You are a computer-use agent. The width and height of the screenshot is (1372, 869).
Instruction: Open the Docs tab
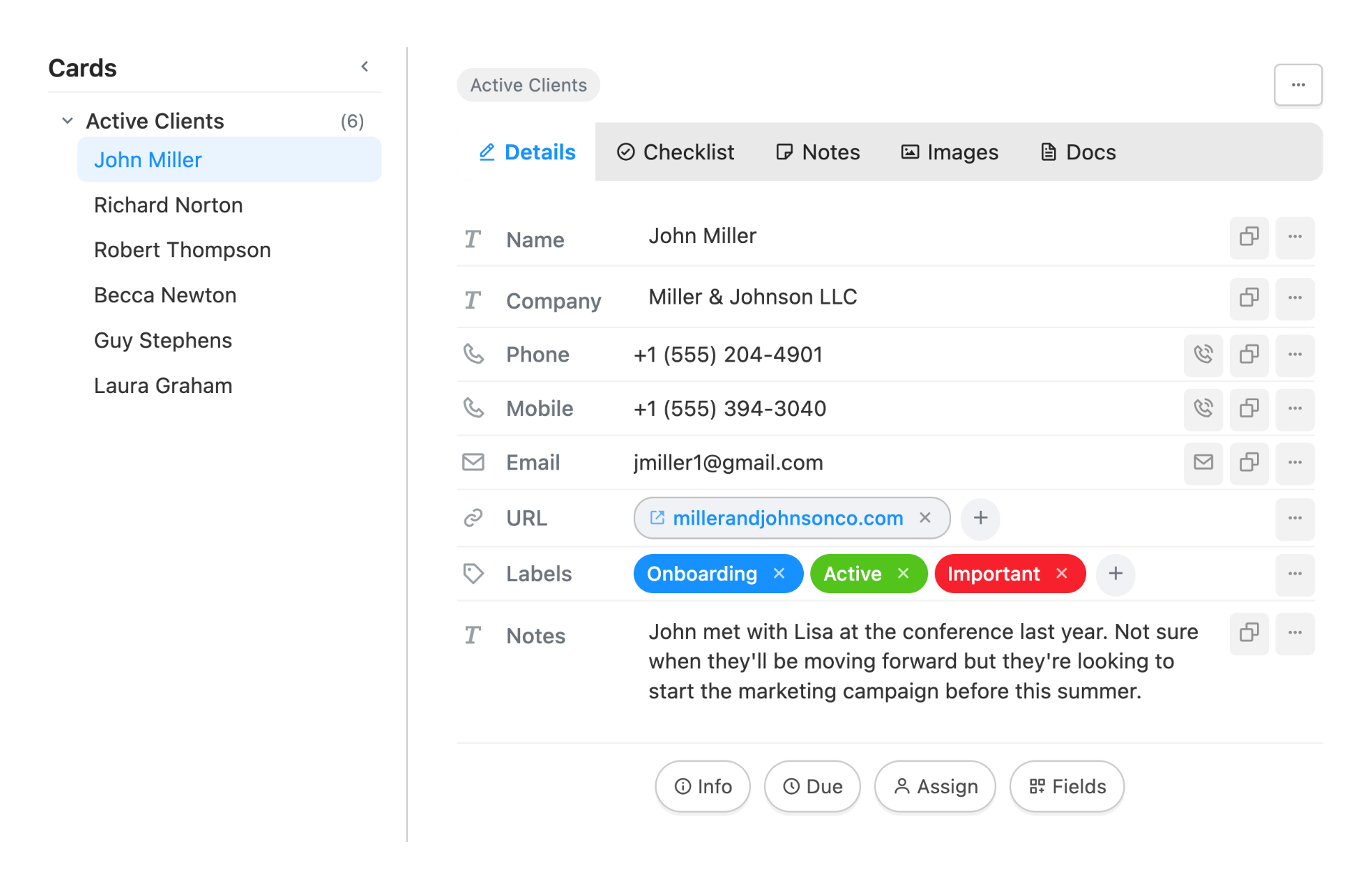pyautogui.click(x=1078, y=152)
